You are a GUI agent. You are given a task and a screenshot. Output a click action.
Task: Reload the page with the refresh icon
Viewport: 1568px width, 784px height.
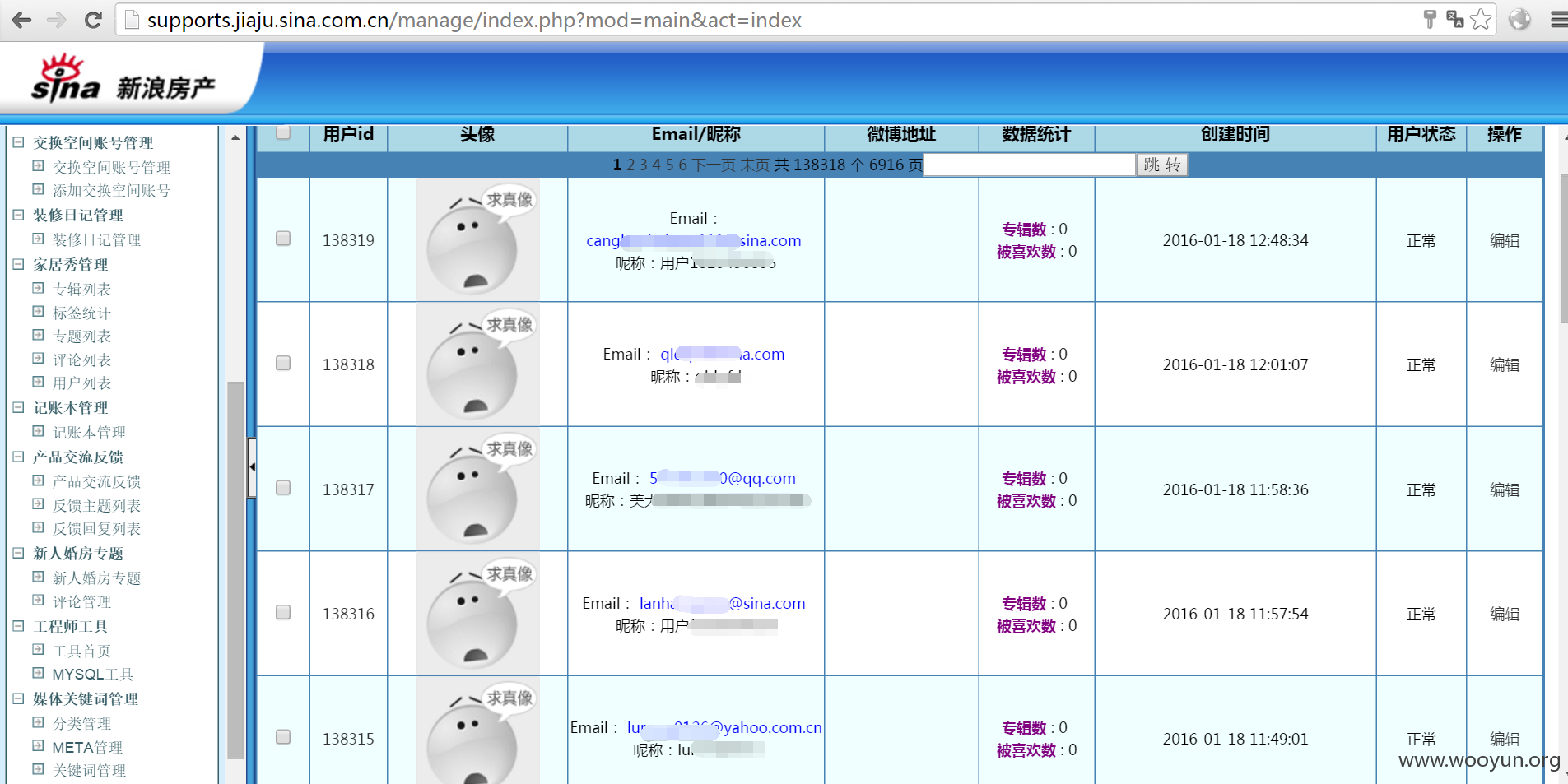pyautogui.click(x=93, y=20)
